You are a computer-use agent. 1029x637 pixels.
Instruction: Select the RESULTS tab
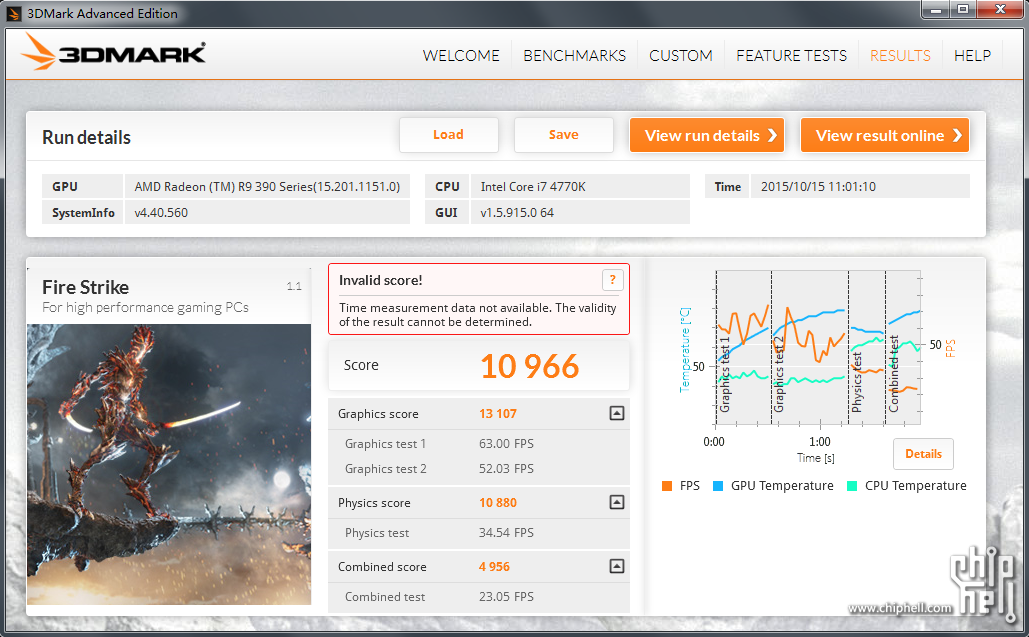(900, 56)
